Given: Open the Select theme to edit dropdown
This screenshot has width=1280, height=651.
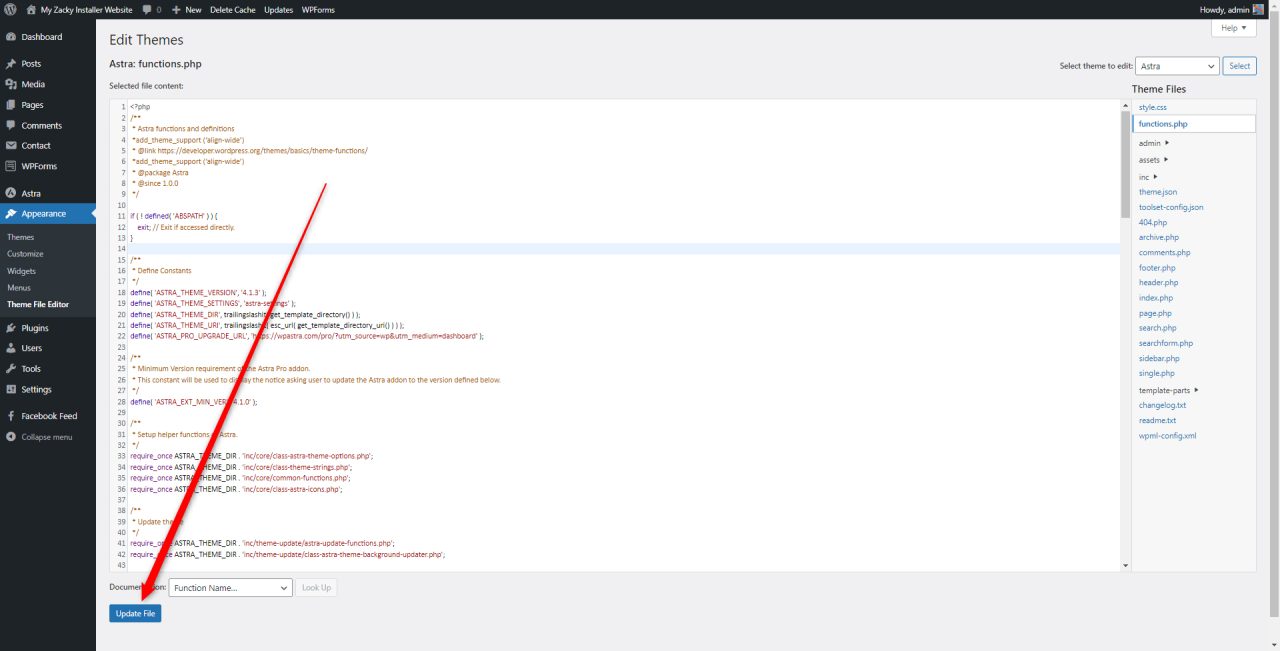Looking at the screenshot, I should (1177, 65).
